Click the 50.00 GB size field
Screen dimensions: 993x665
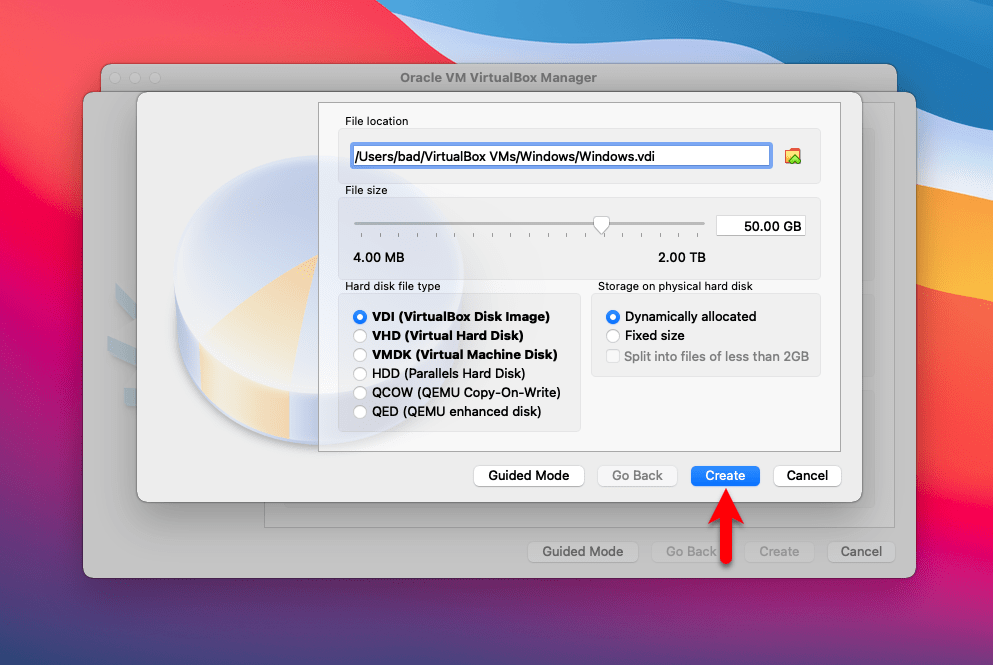tap(761, 226)
